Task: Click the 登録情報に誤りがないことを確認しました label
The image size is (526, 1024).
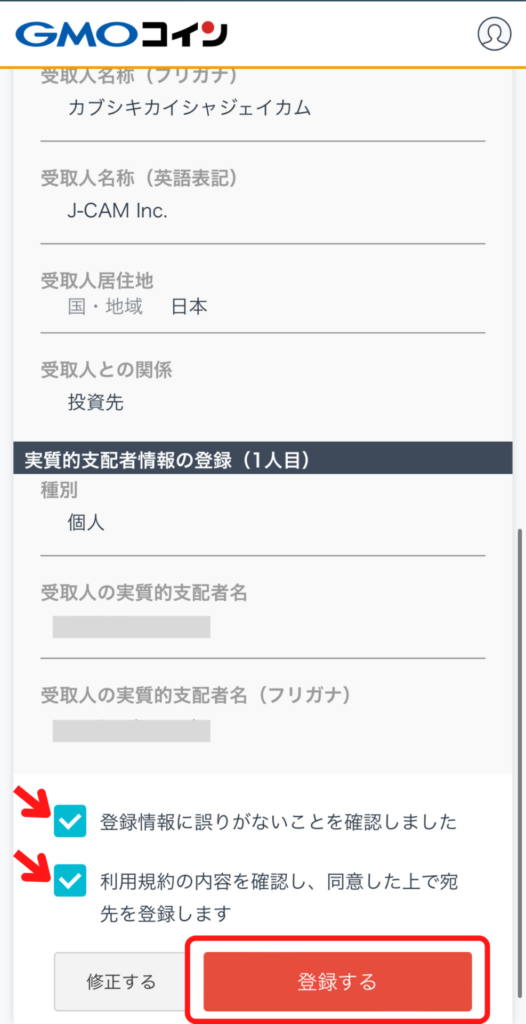Action: (278, 822)
